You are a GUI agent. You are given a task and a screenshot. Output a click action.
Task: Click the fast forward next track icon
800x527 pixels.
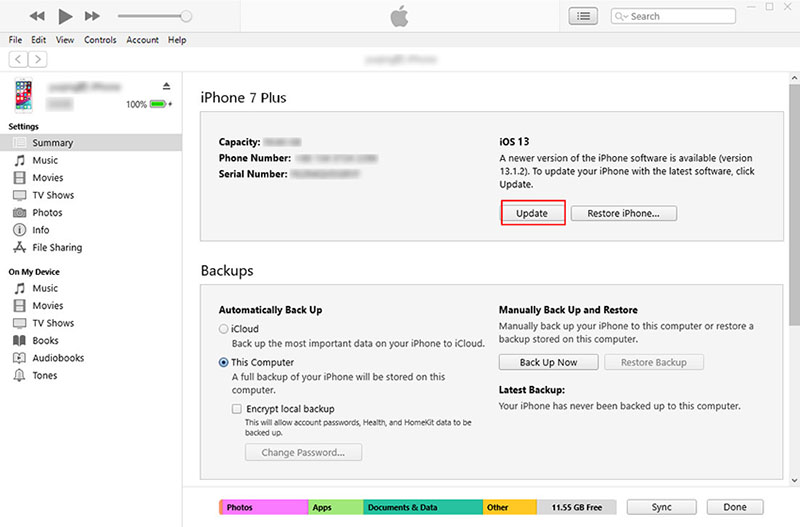pos(92,16)
